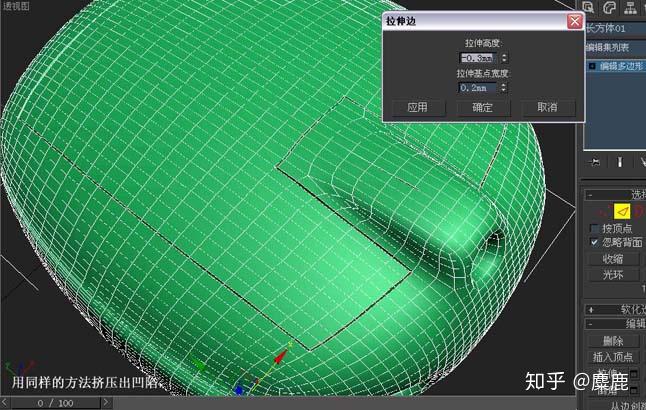Image resolution: width=646 pixels, height=410 pixels.
Task: Click the 插入顶点 button
Action: pos(613,357)
